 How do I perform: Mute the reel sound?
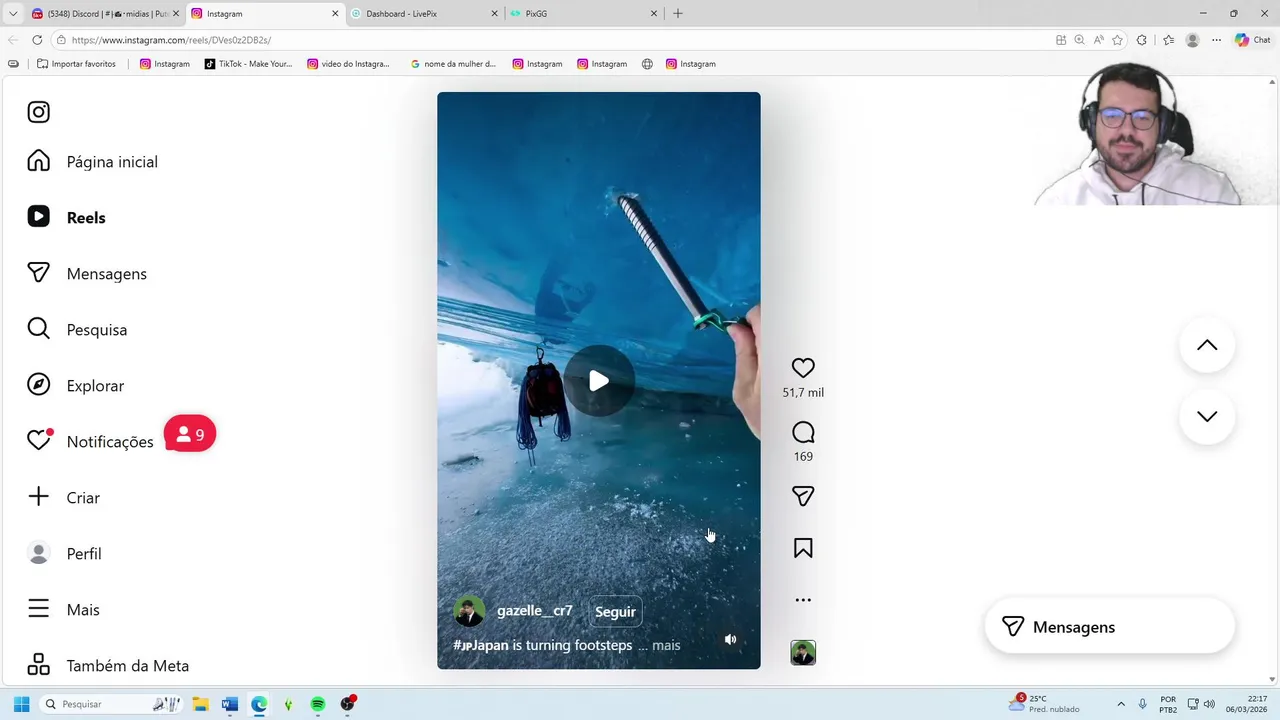click(730, 639)
